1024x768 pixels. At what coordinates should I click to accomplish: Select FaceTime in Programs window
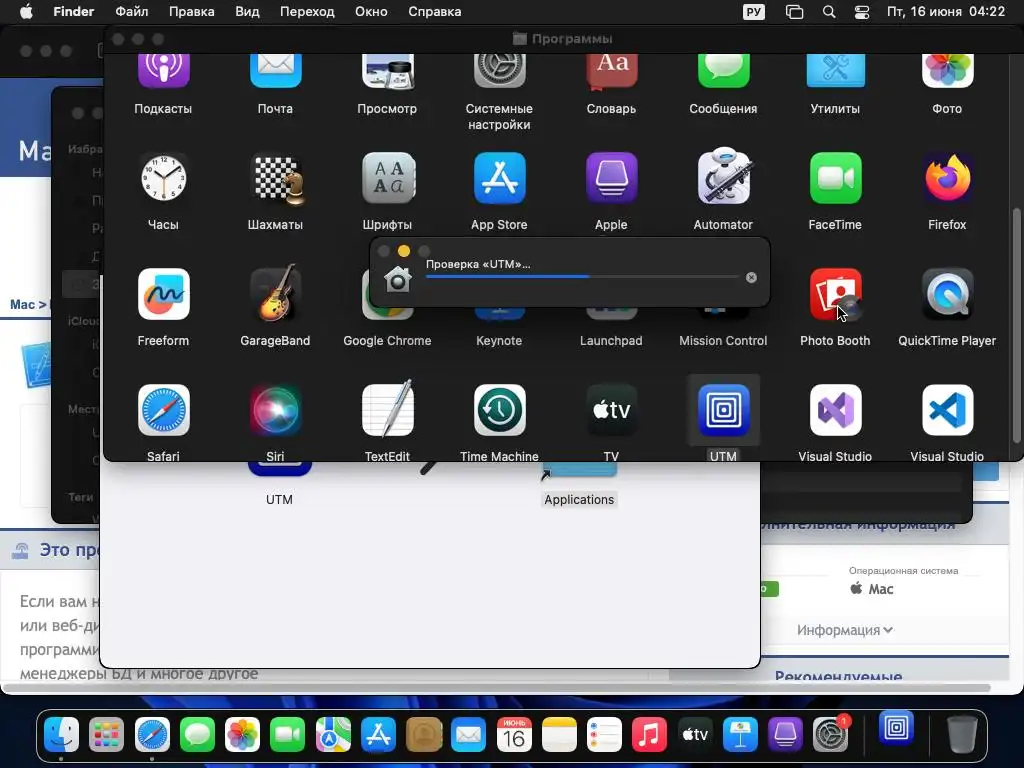pos(835,178)
